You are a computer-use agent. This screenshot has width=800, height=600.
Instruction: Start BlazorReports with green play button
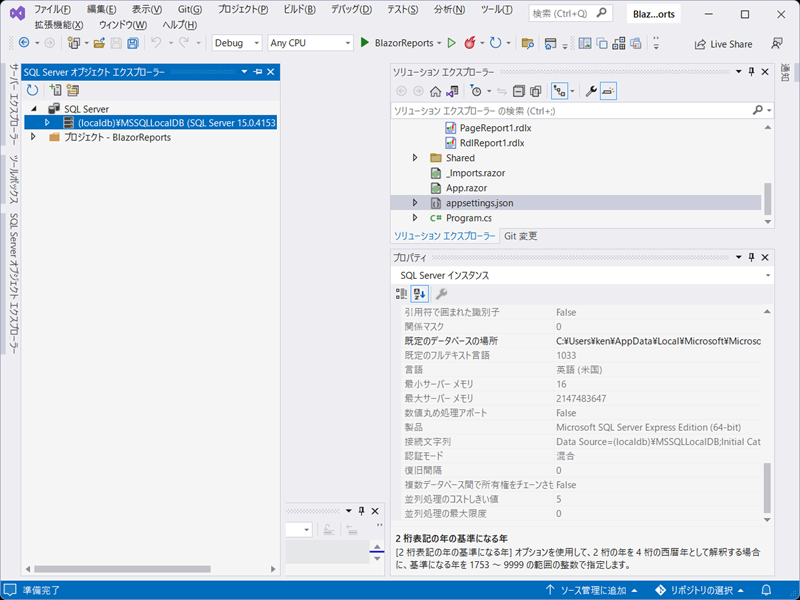point(364,43)
